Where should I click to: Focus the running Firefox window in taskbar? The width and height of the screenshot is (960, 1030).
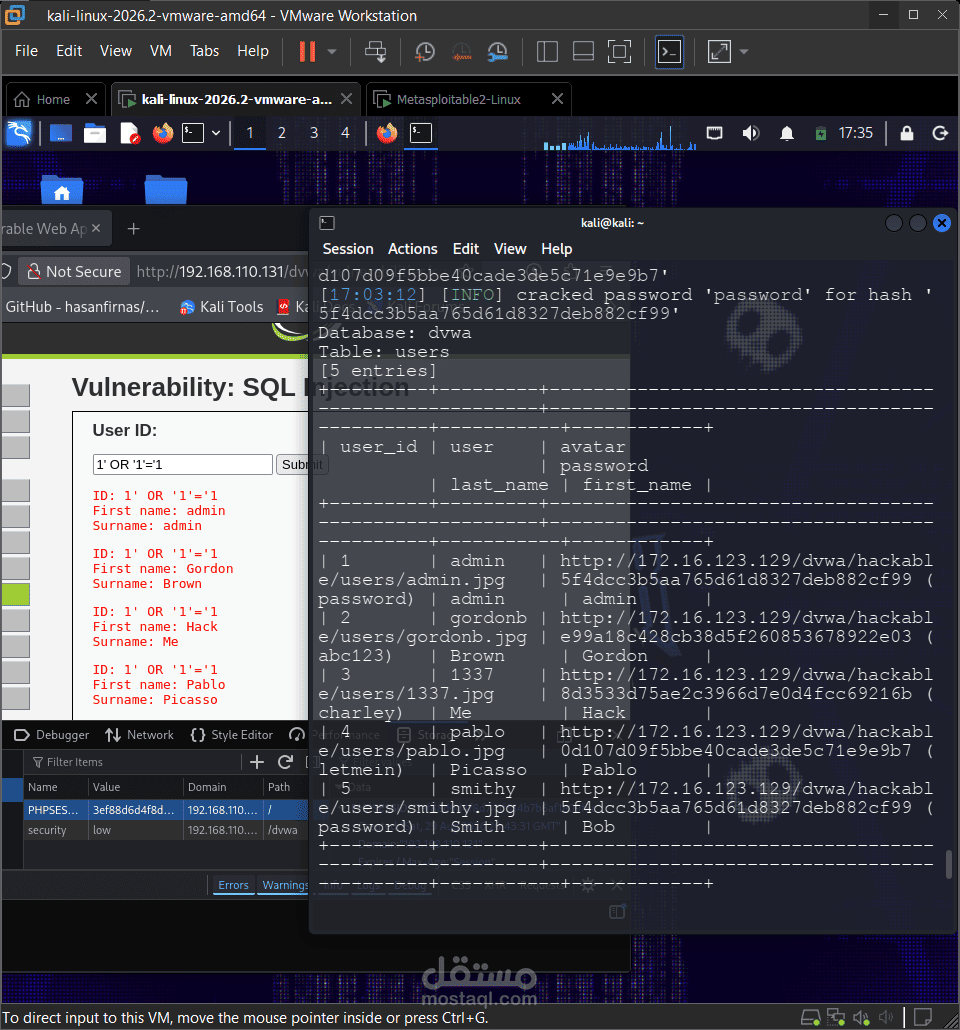click(x=387, y=133)
